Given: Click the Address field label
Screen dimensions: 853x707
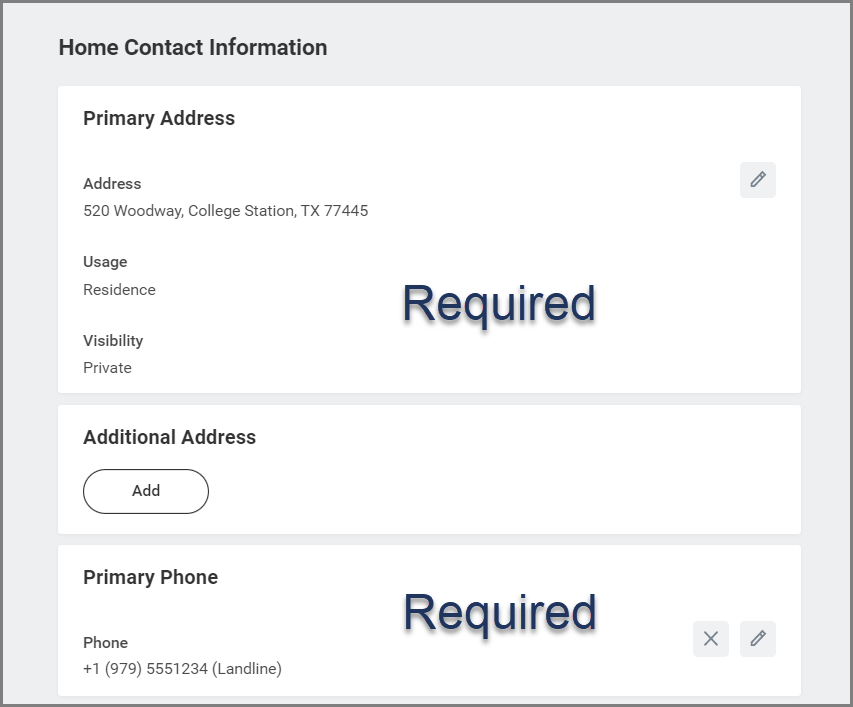Looking at the screenshot, I should [112, 184].
